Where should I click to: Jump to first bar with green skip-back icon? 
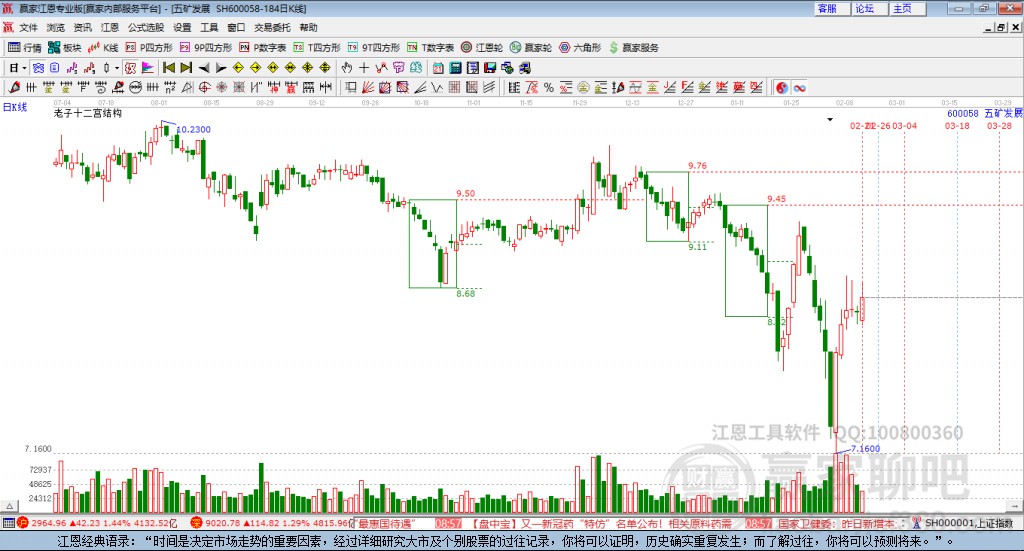coord(169,68)
